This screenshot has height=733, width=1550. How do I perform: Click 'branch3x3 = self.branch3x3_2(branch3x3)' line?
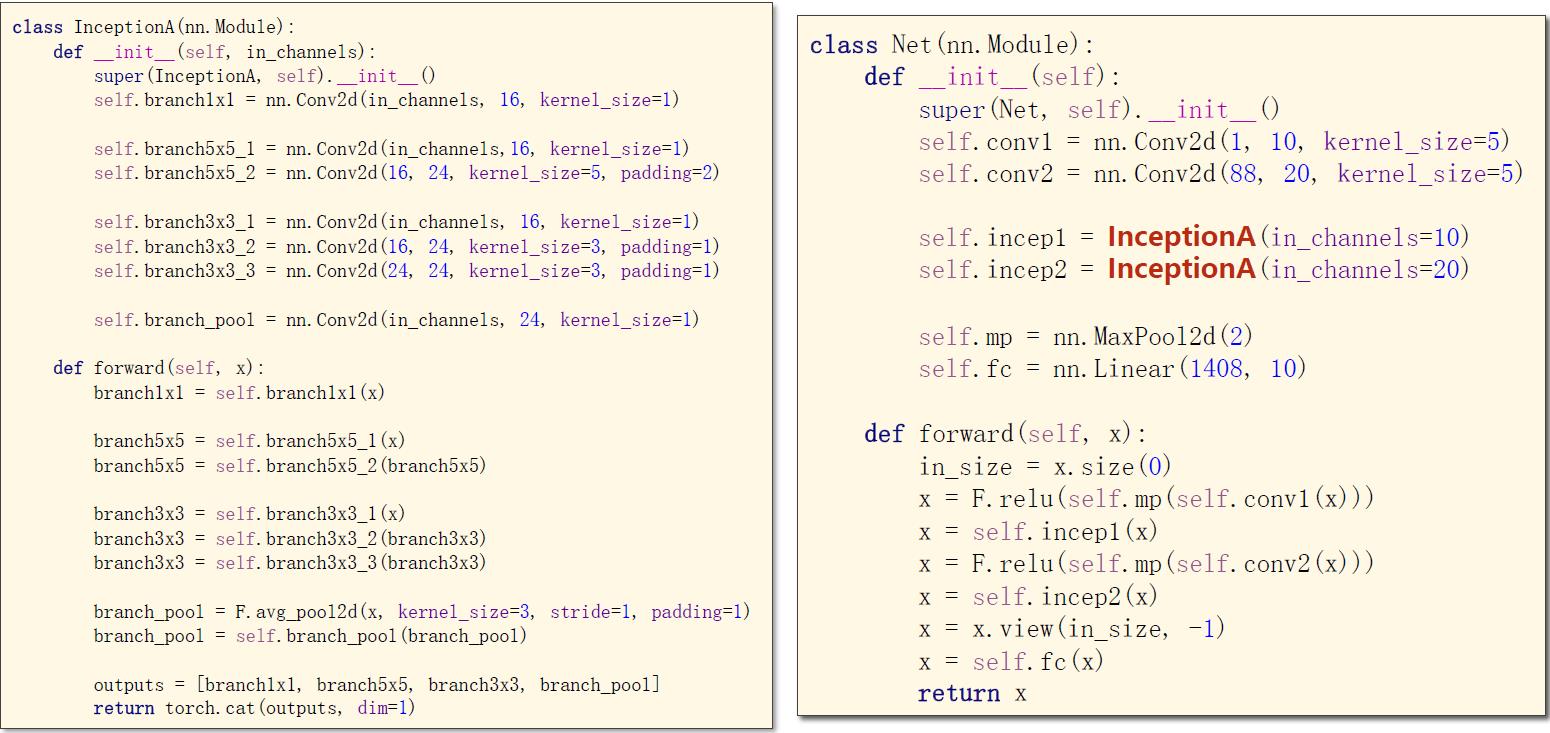point(290,539)
